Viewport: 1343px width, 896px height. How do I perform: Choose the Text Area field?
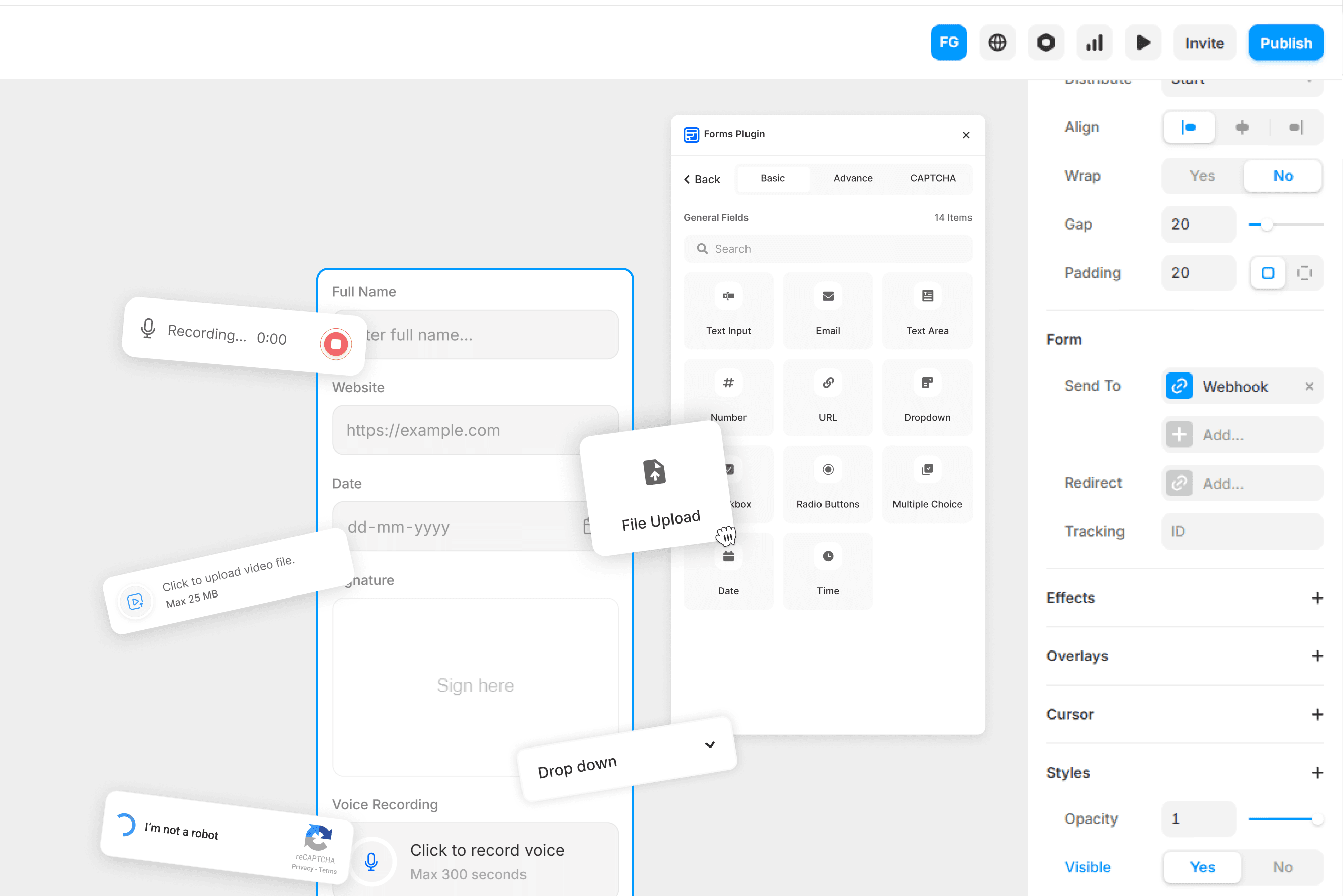pyautogui.click(x=926, y=310)
